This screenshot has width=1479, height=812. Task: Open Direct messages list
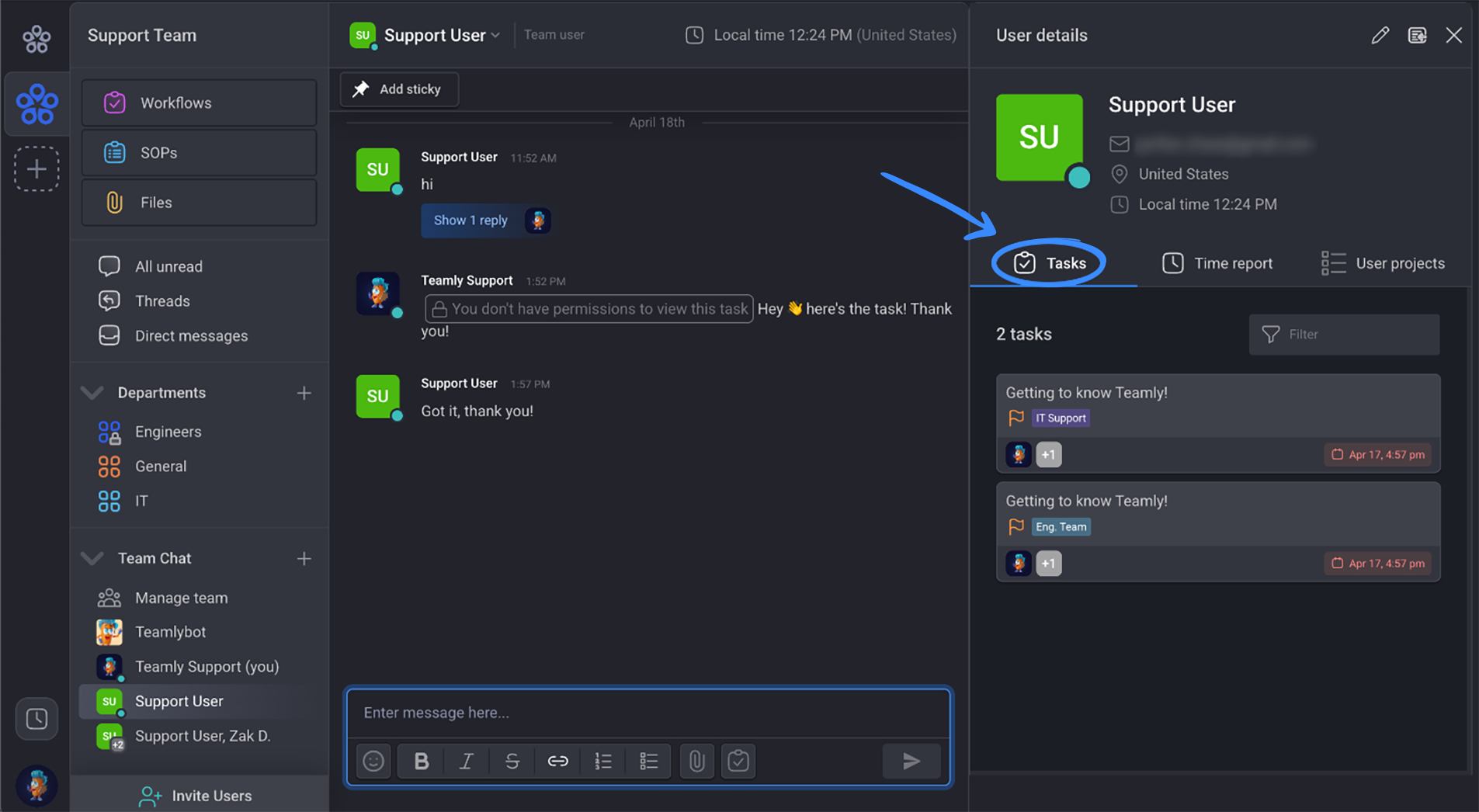tap(191, 335)
